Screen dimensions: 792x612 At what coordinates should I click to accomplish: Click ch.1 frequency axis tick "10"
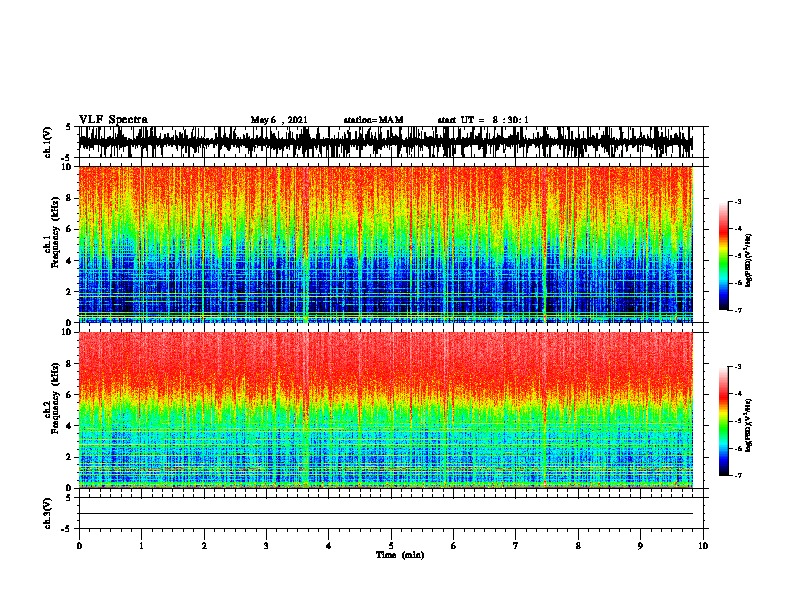tap(67, 167)
